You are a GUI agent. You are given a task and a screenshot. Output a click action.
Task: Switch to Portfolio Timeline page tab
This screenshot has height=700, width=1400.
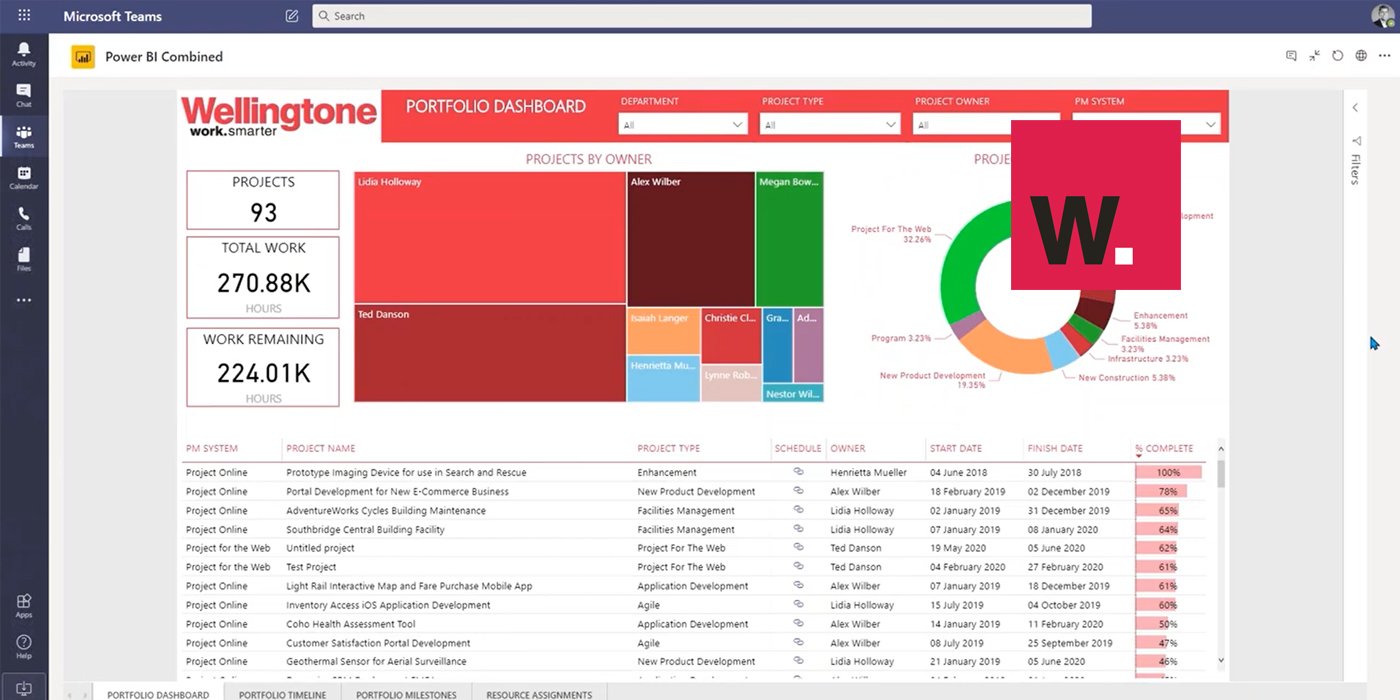tap(282, 693)
